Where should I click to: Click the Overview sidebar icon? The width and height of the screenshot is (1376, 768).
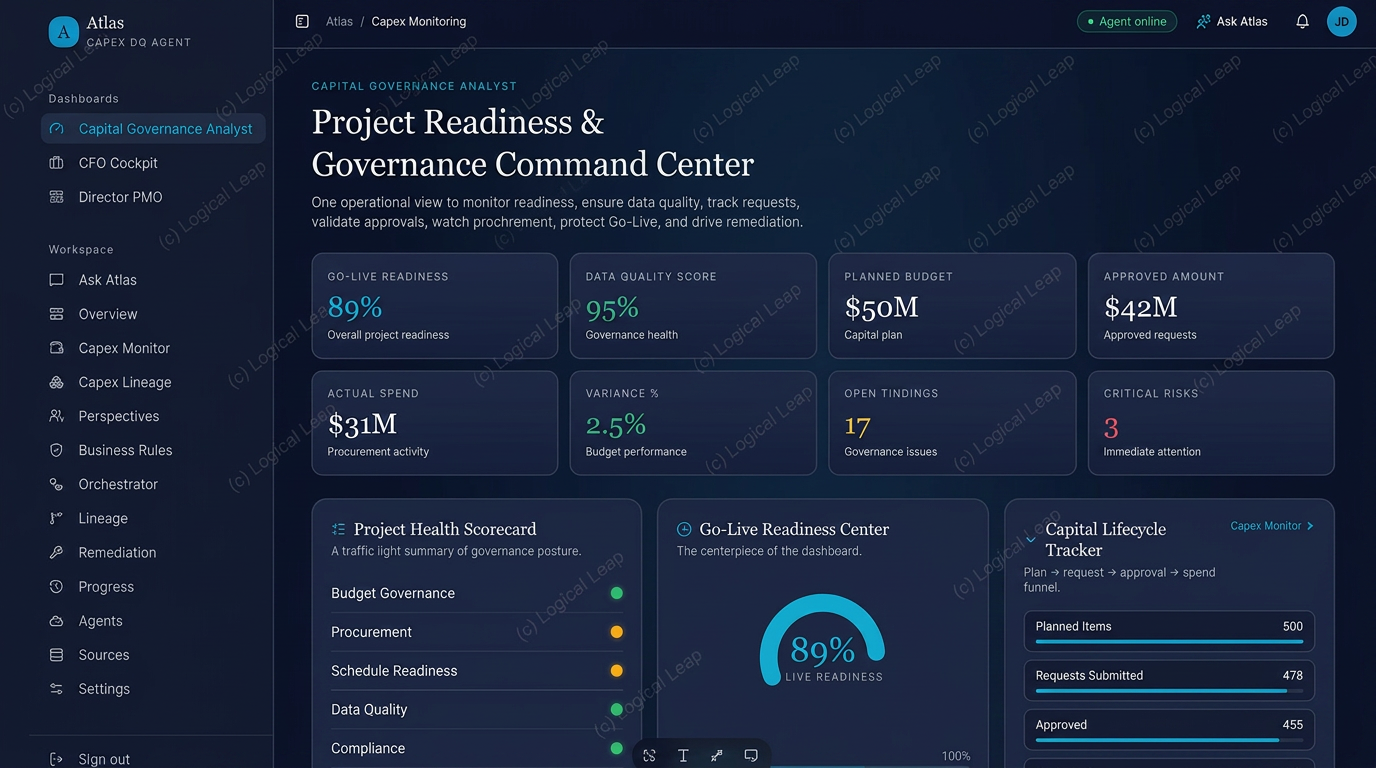57,314
